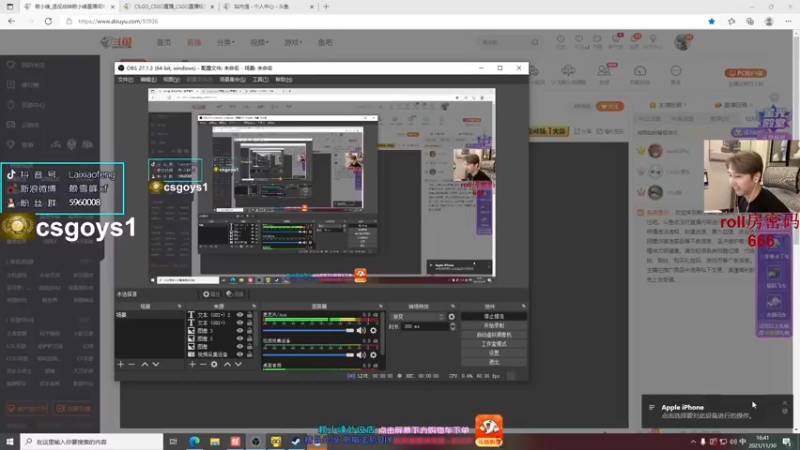The image size is (800, 450).
Task: Click the 工作室模式 button
Action: coord(494,344)
